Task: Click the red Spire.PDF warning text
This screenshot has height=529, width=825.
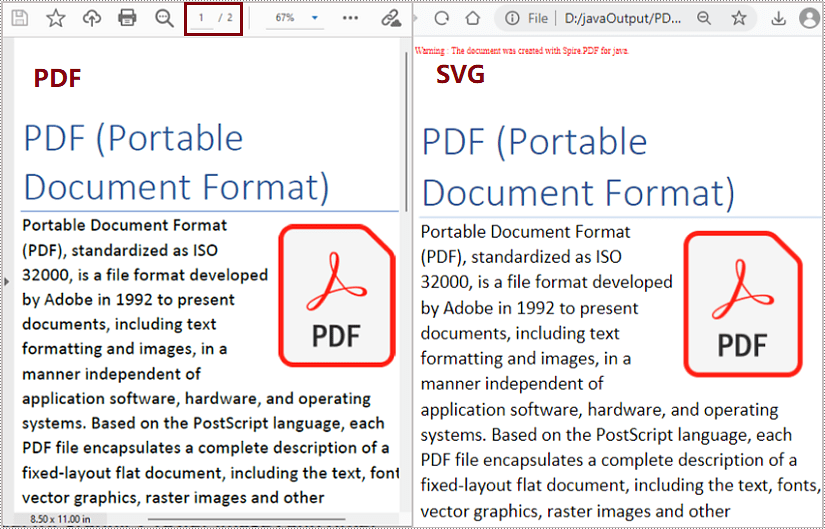Action: [x=522, y=51]
